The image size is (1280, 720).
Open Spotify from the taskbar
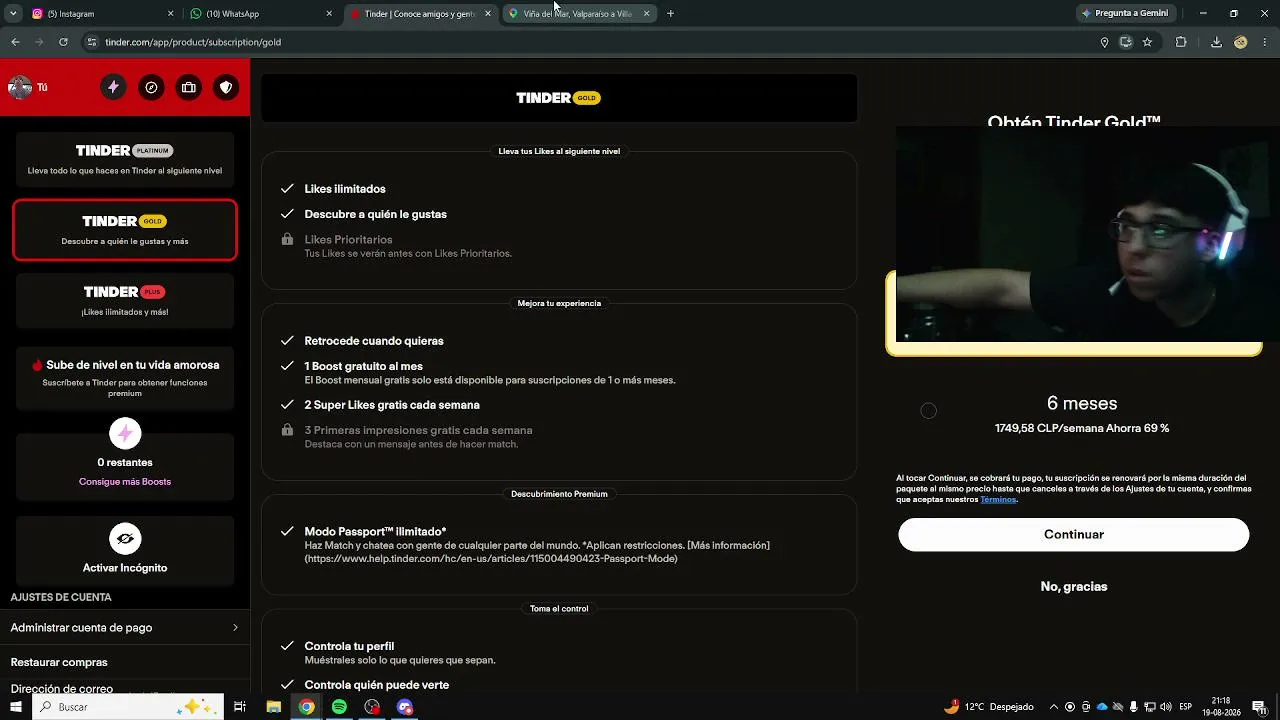[339, 707]
